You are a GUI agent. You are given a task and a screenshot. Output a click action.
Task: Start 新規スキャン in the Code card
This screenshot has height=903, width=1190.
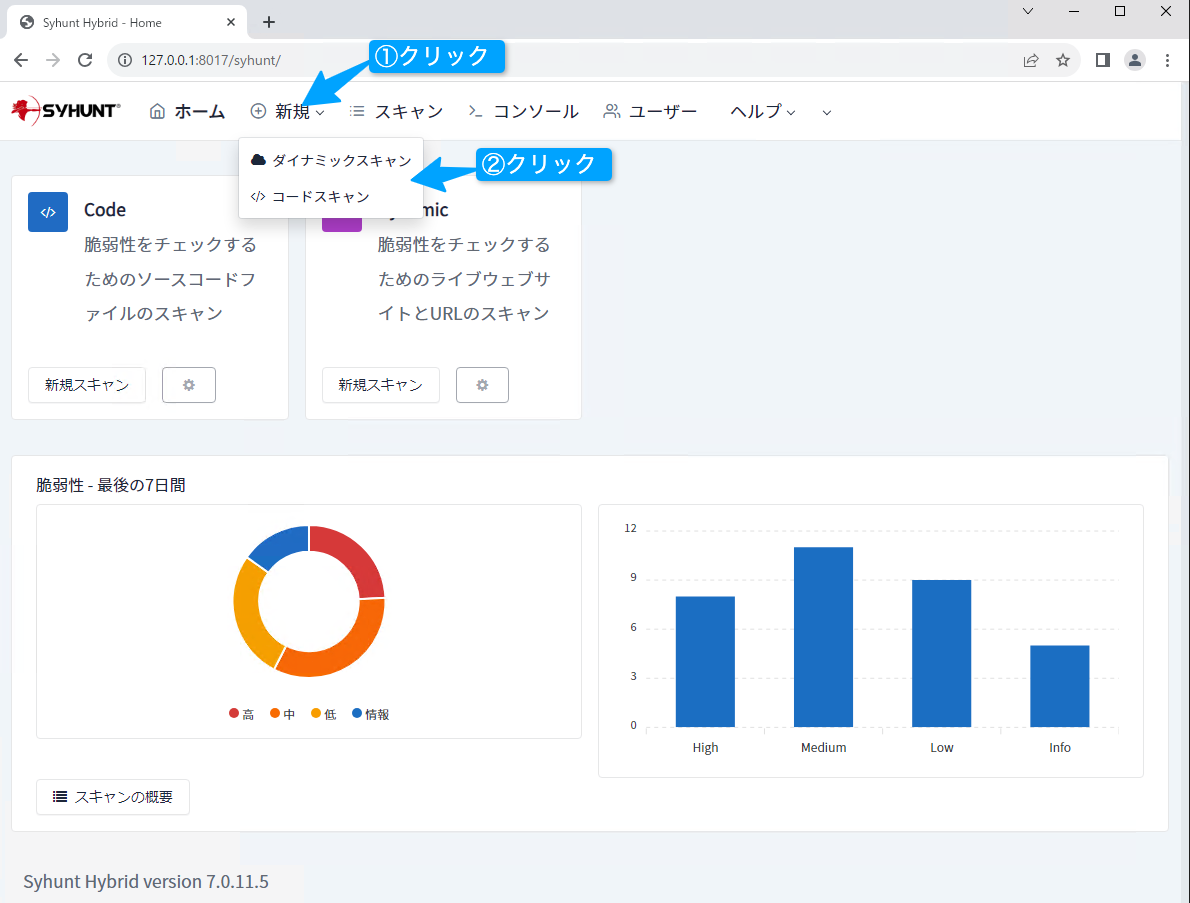click(87, 385)
